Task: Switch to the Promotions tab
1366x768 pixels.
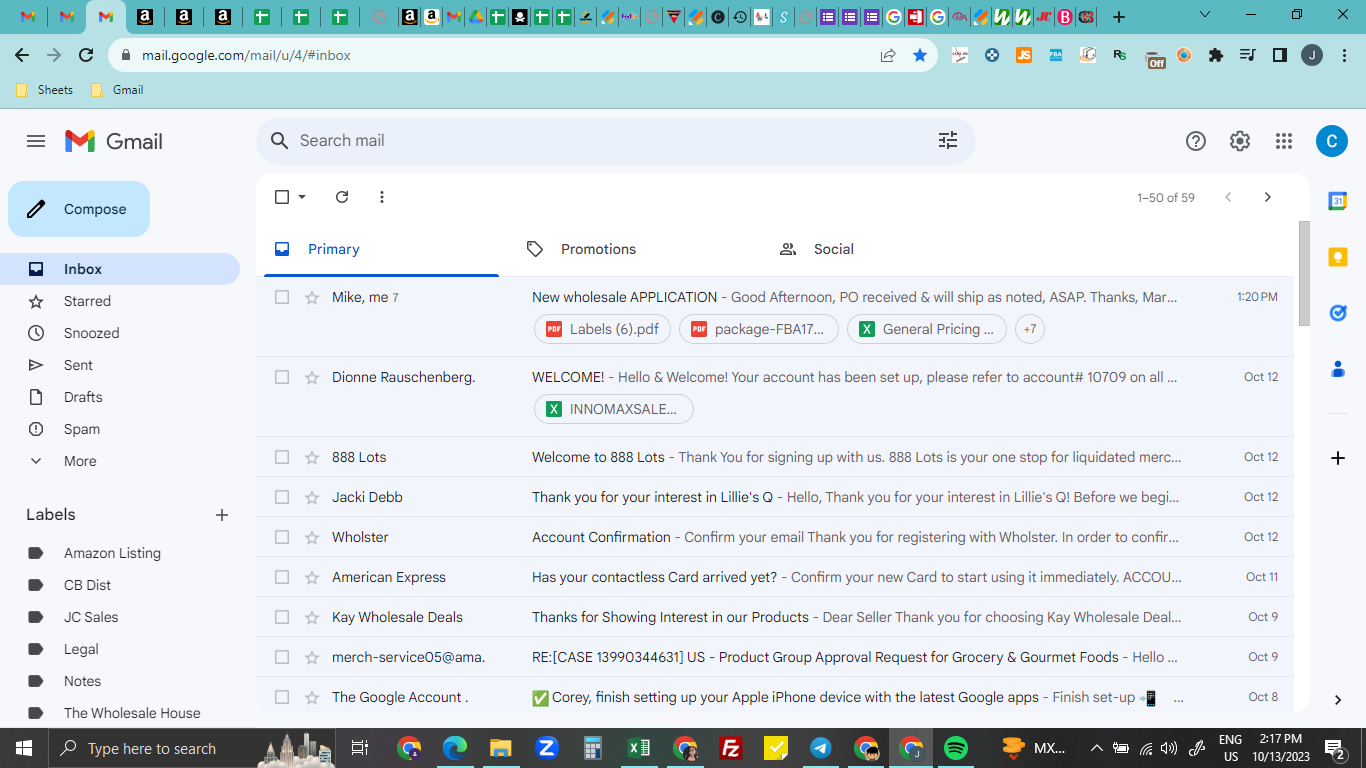Action: click(x=634, y=249)
